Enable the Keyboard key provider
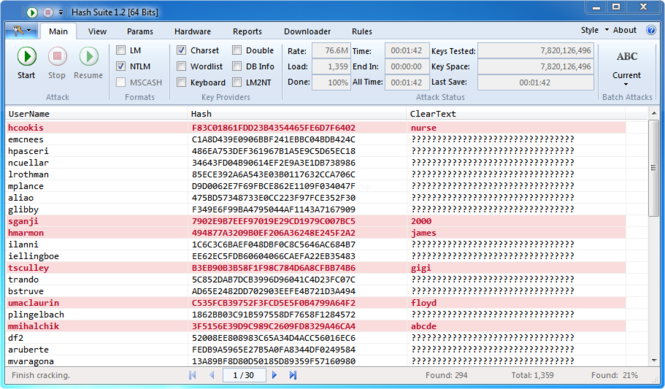The height and width of the screenshot is (389, 665). pyautogui.click(x=181, y=82)
